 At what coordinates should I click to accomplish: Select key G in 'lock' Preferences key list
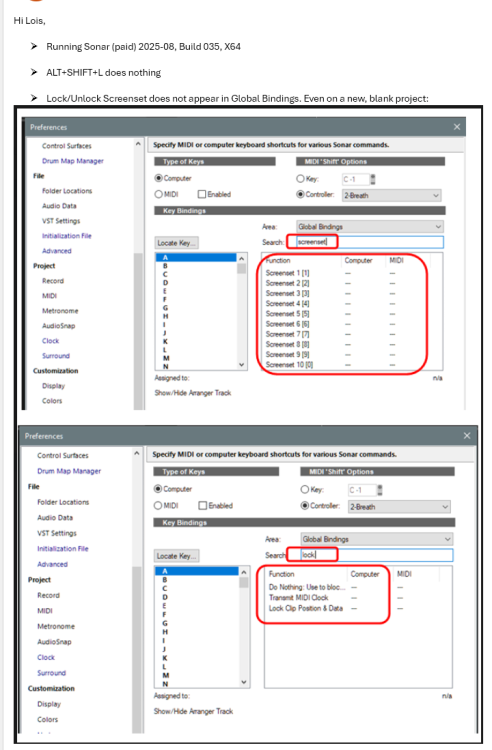click(x=197, y=623)
